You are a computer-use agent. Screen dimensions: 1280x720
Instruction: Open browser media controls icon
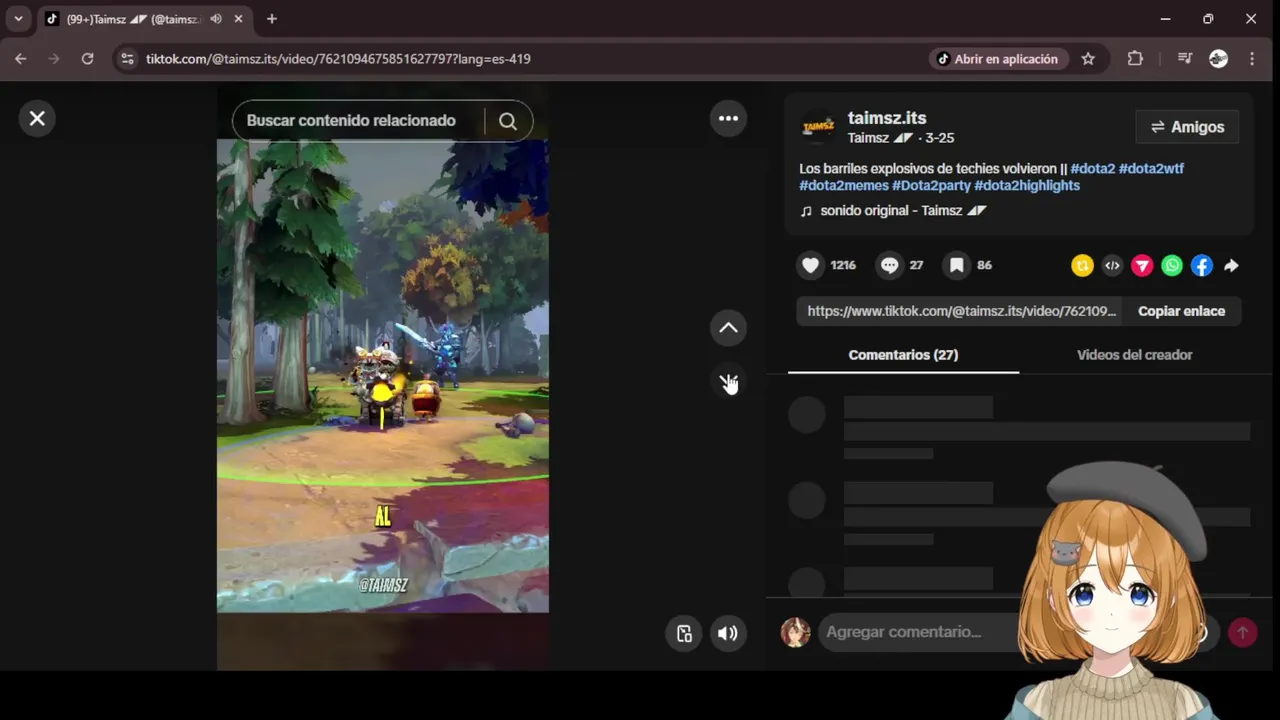[x=1185, y=59]
